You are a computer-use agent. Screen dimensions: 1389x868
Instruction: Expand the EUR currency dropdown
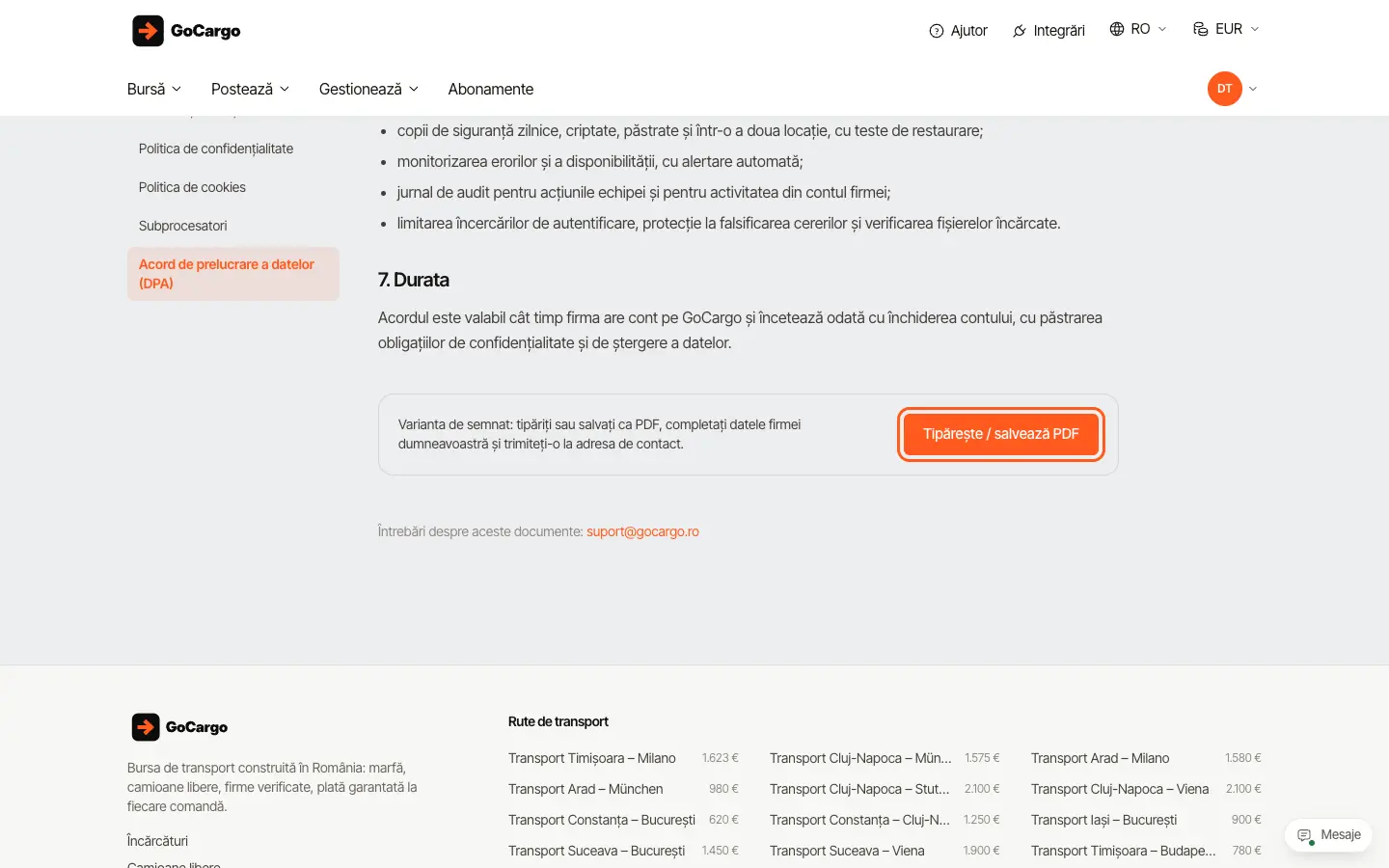[1226, 29]
